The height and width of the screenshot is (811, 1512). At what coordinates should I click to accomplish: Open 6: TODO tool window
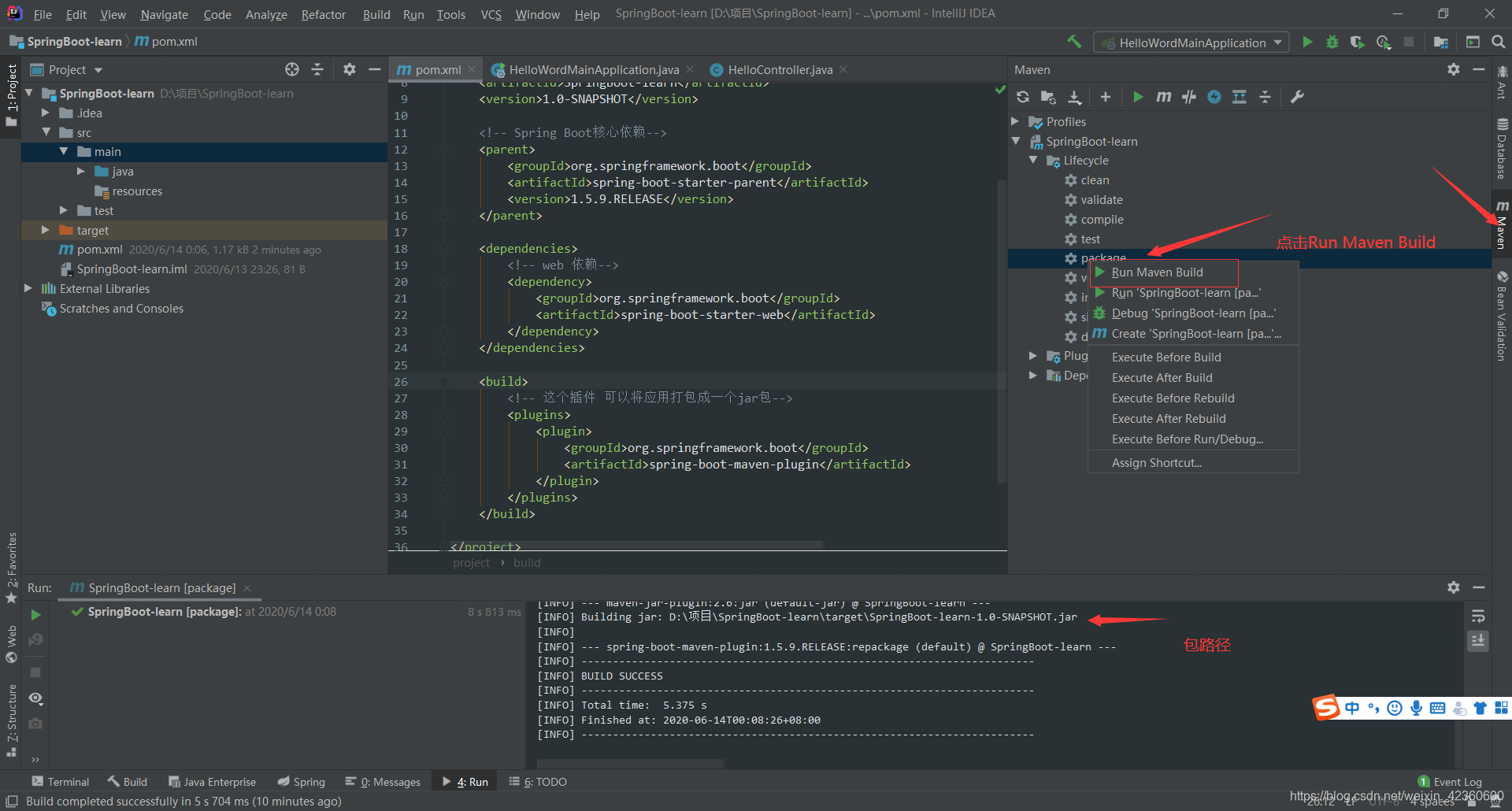538,782
